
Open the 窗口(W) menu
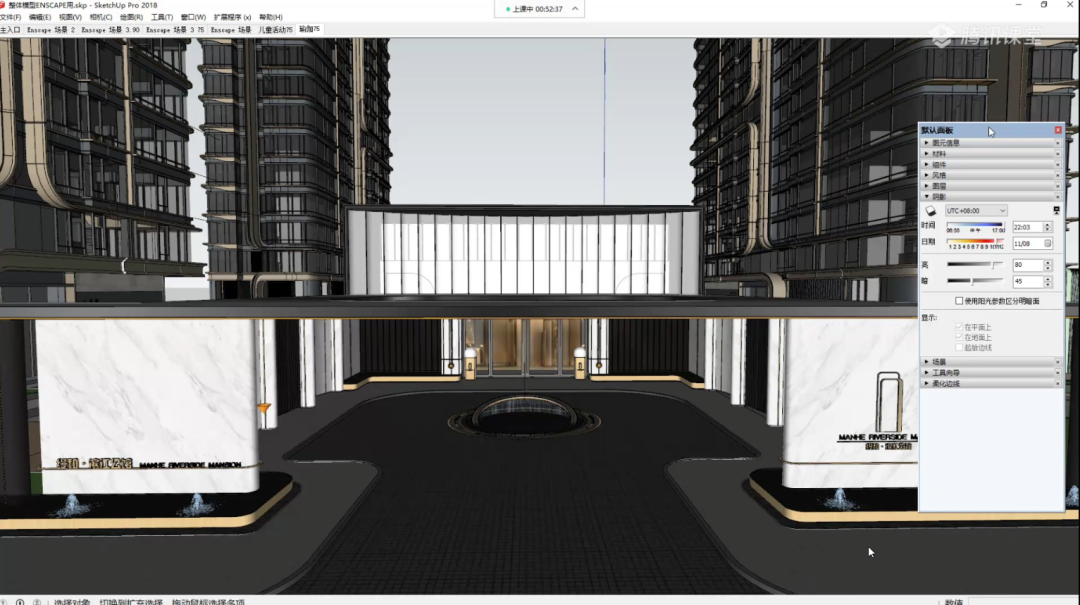[x=193, y=17]
